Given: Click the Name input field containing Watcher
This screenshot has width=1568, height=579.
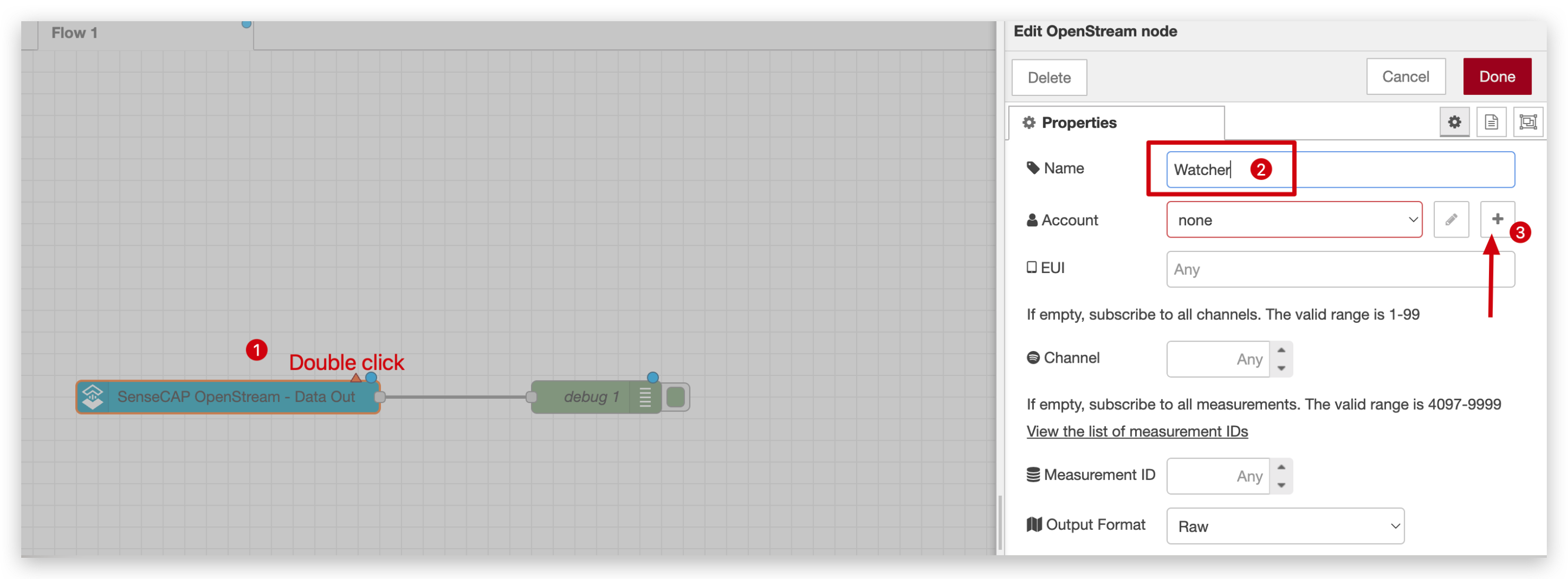Looking at the screenshot, I should point(1340,170).
